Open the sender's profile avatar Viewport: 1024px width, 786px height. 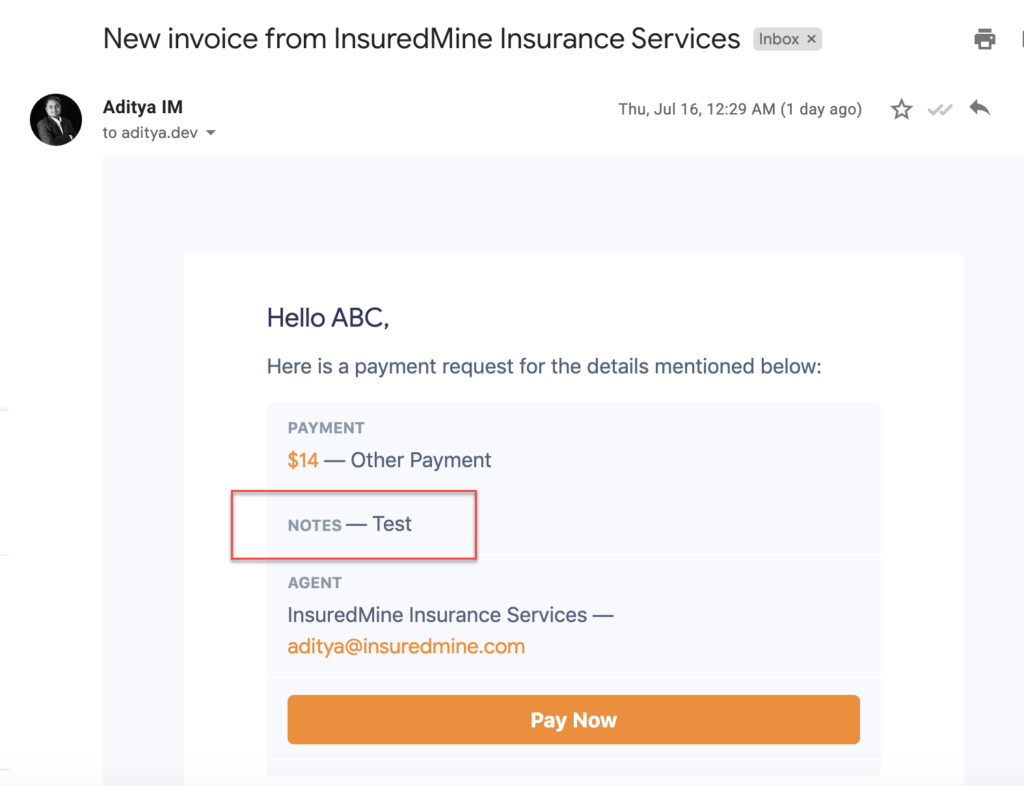tap(56, 120)
